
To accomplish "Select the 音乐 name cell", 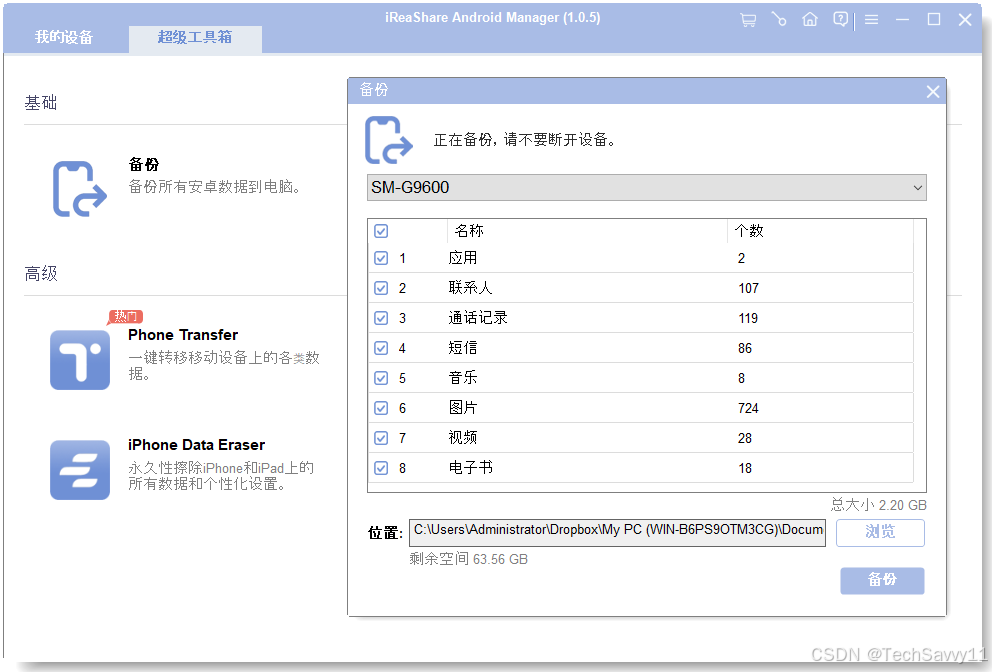I will tap(462, 378).
